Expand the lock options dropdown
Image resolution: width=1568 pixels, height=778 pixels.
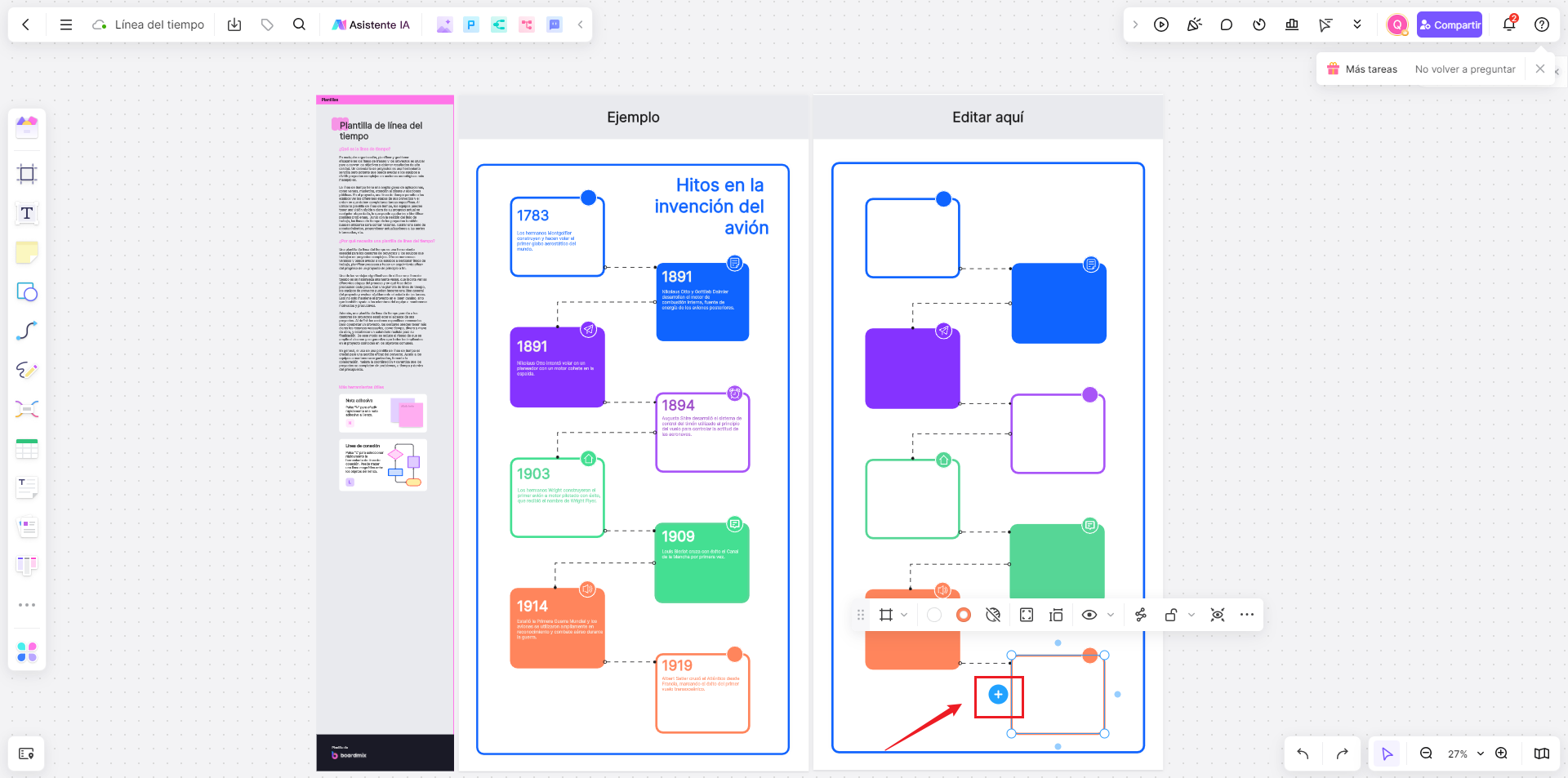tap(1192, 615)
